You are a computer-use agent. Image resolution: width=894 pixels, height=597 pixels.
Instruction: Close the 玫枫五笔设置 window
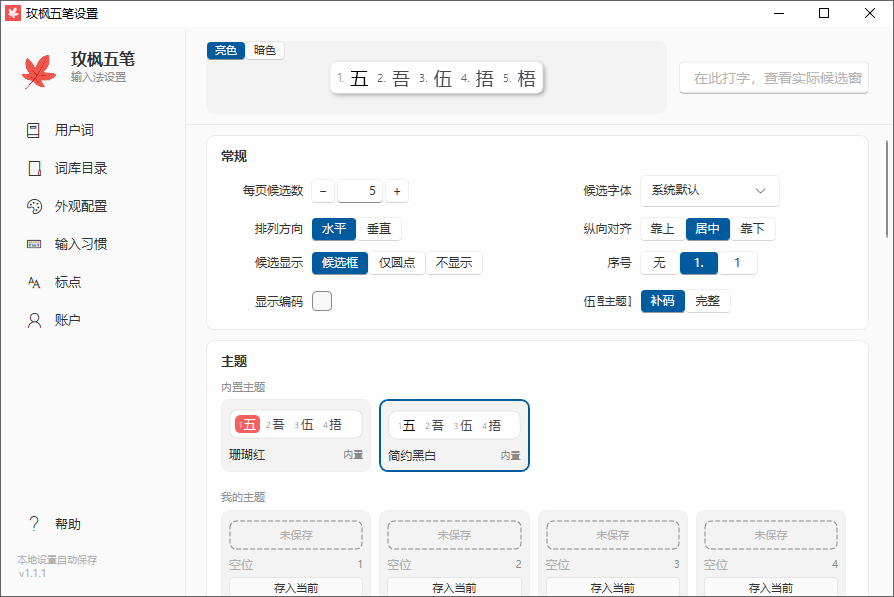click(869, 13)
